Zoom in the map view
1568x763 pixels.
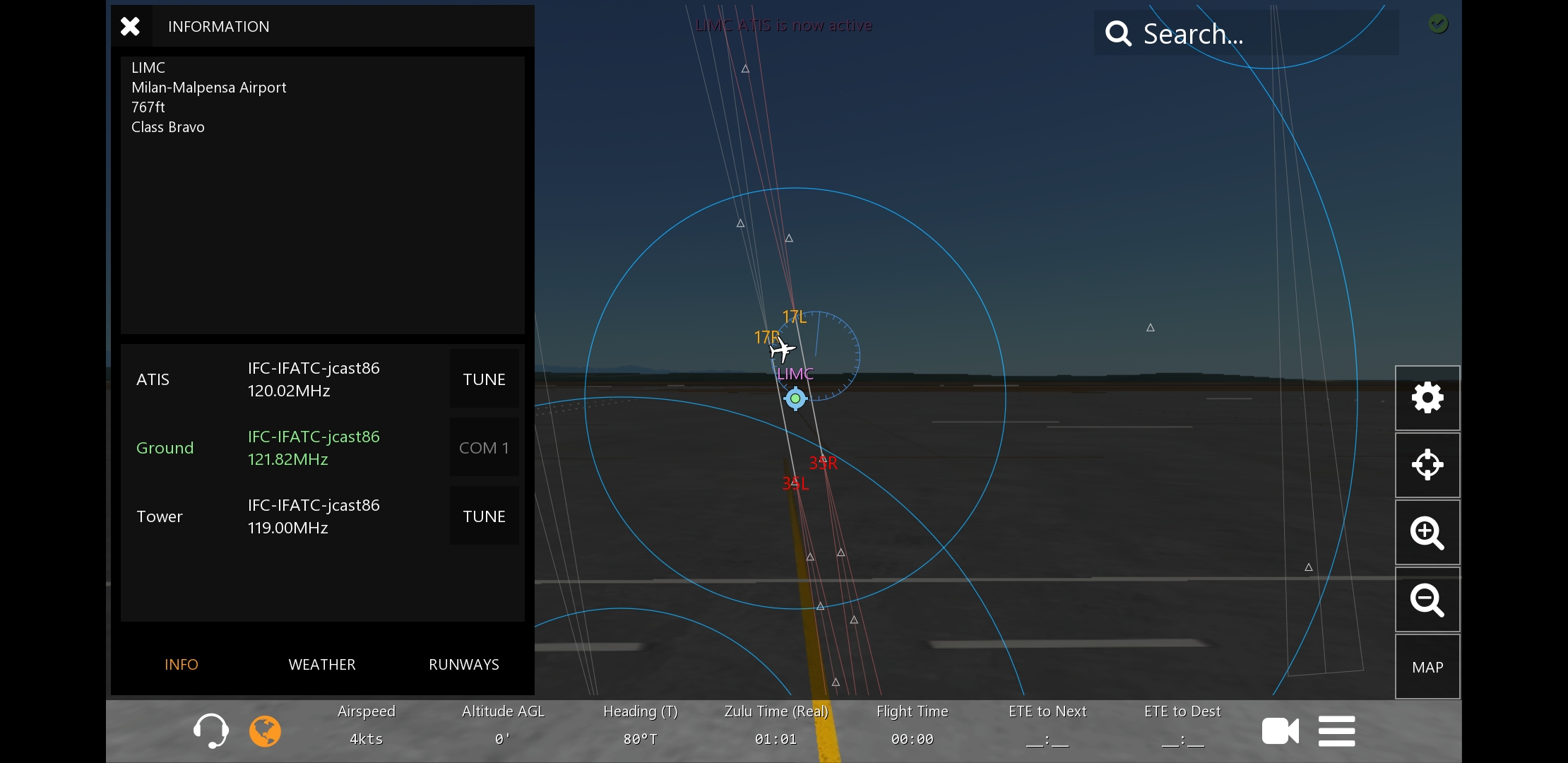1427,533
